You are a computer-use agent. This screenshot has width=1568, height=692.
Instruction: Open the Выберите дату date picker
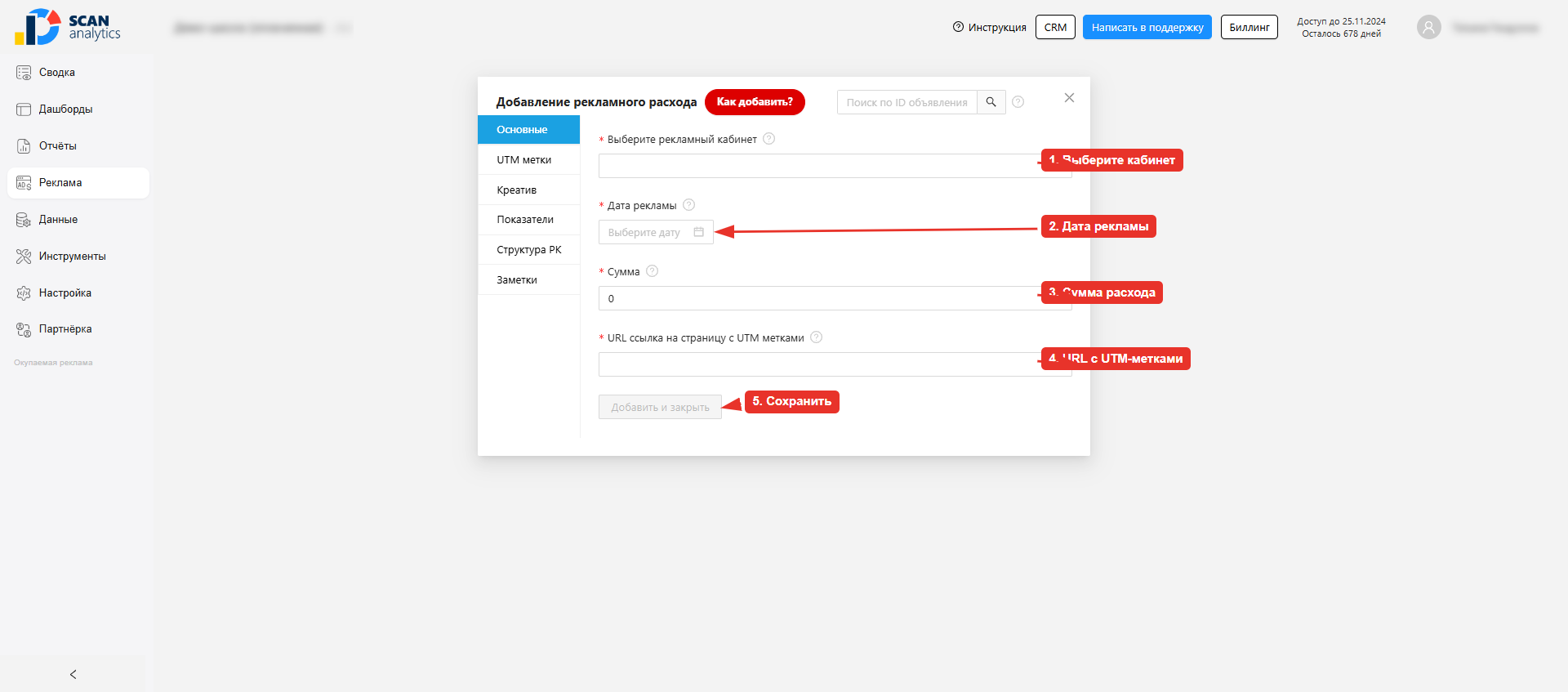pyautogui.click(x=656, y=232)
